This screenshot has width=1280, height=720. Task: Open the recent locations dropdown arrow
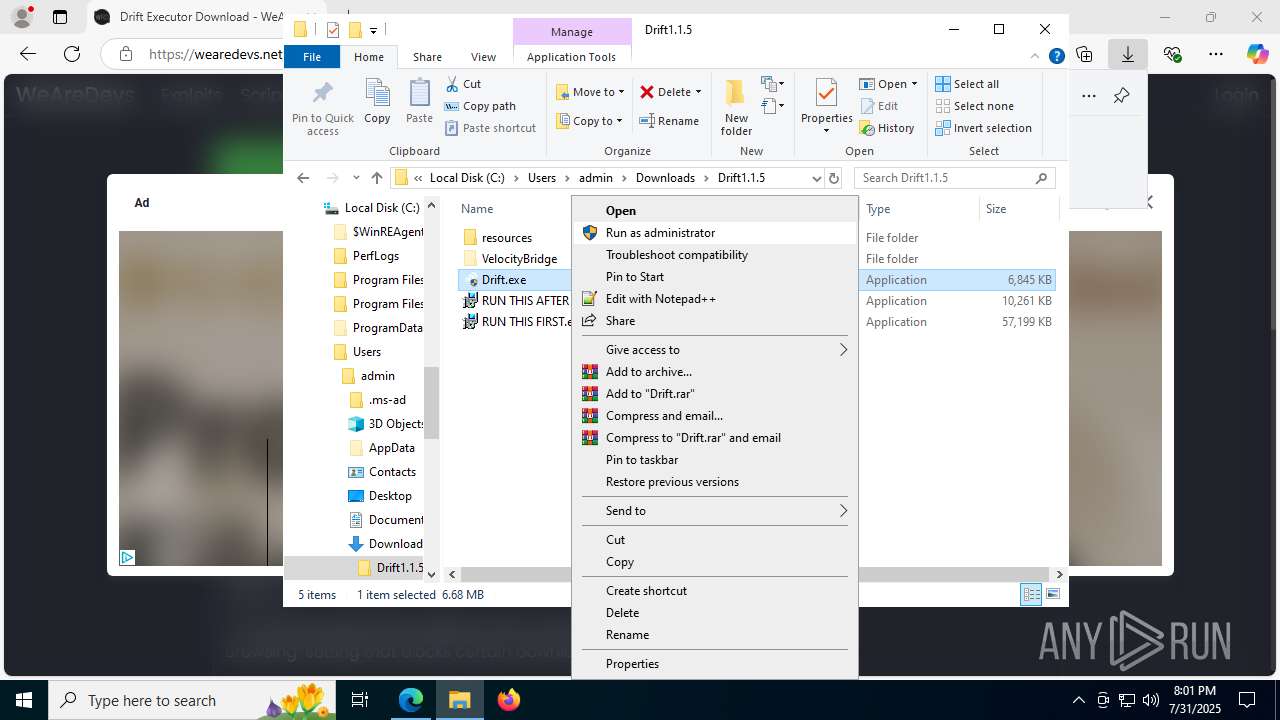click(x=357, y=178)
